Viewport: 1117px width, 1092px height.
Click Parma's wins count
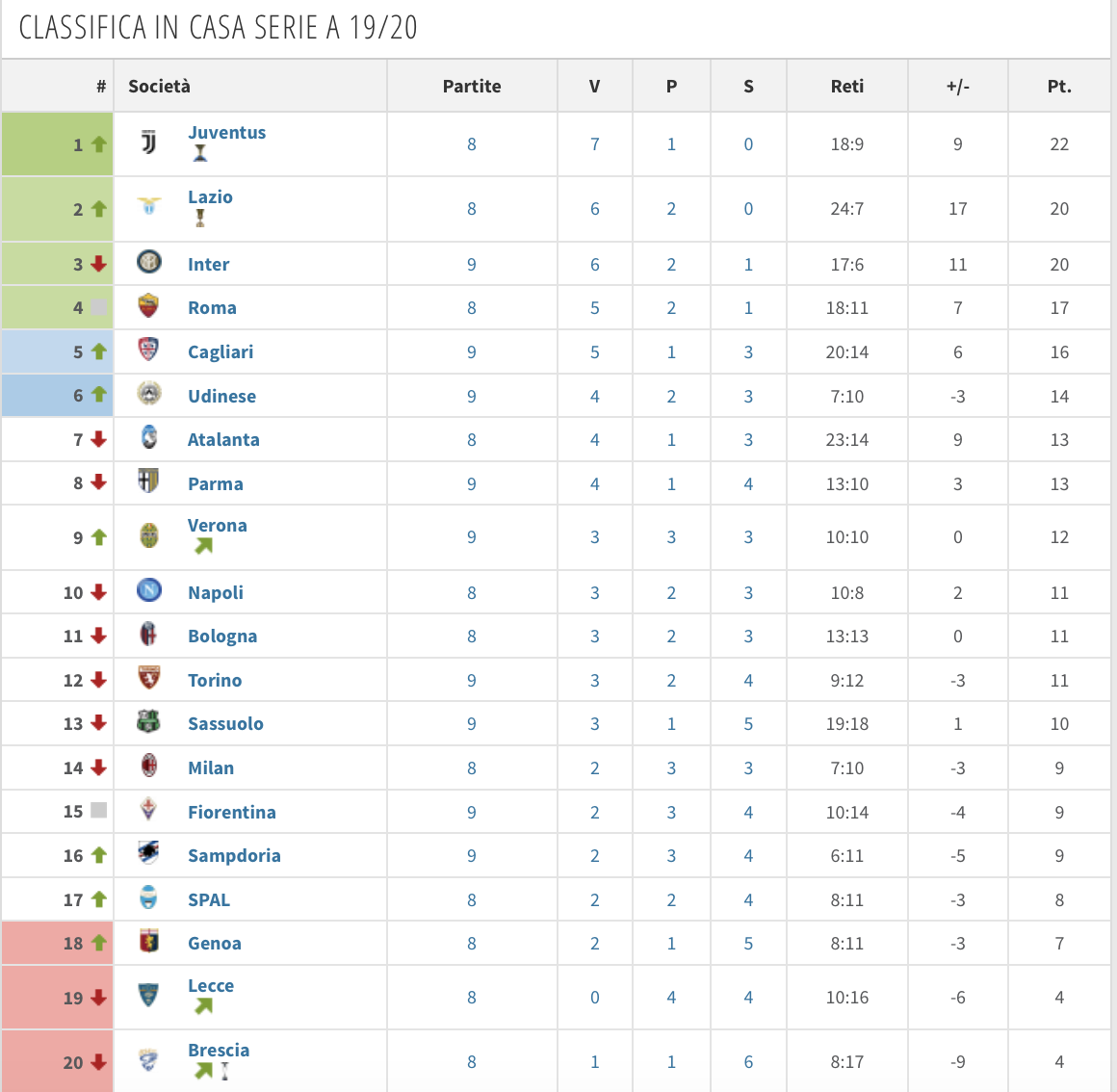coord(595,484)
